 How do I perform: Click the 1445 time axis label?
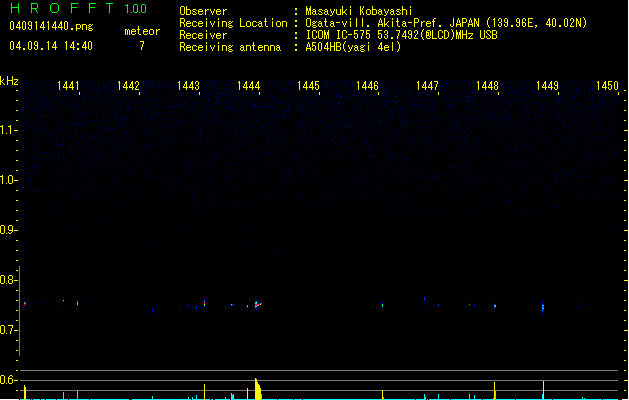coord(308,86)
